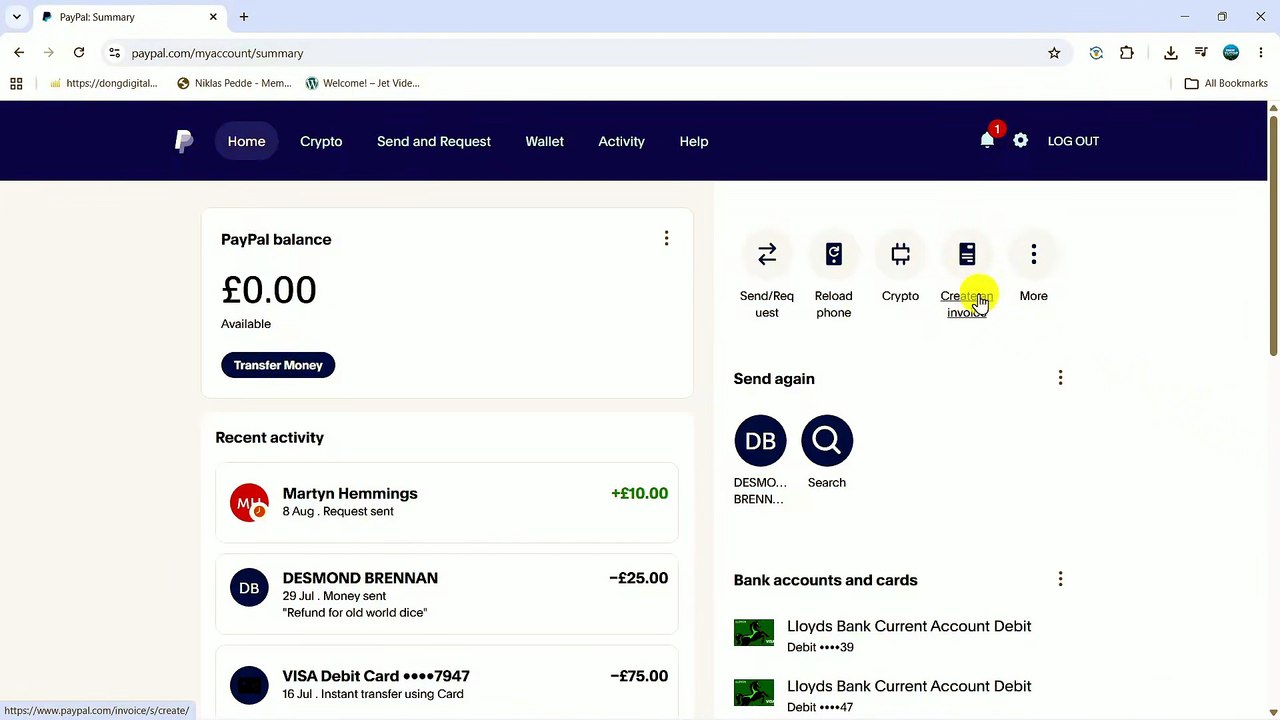The height and width of the screenshot is (720, 1280).
Task: Bookmark this page with the star icon
Action: tap(1054, 53)
